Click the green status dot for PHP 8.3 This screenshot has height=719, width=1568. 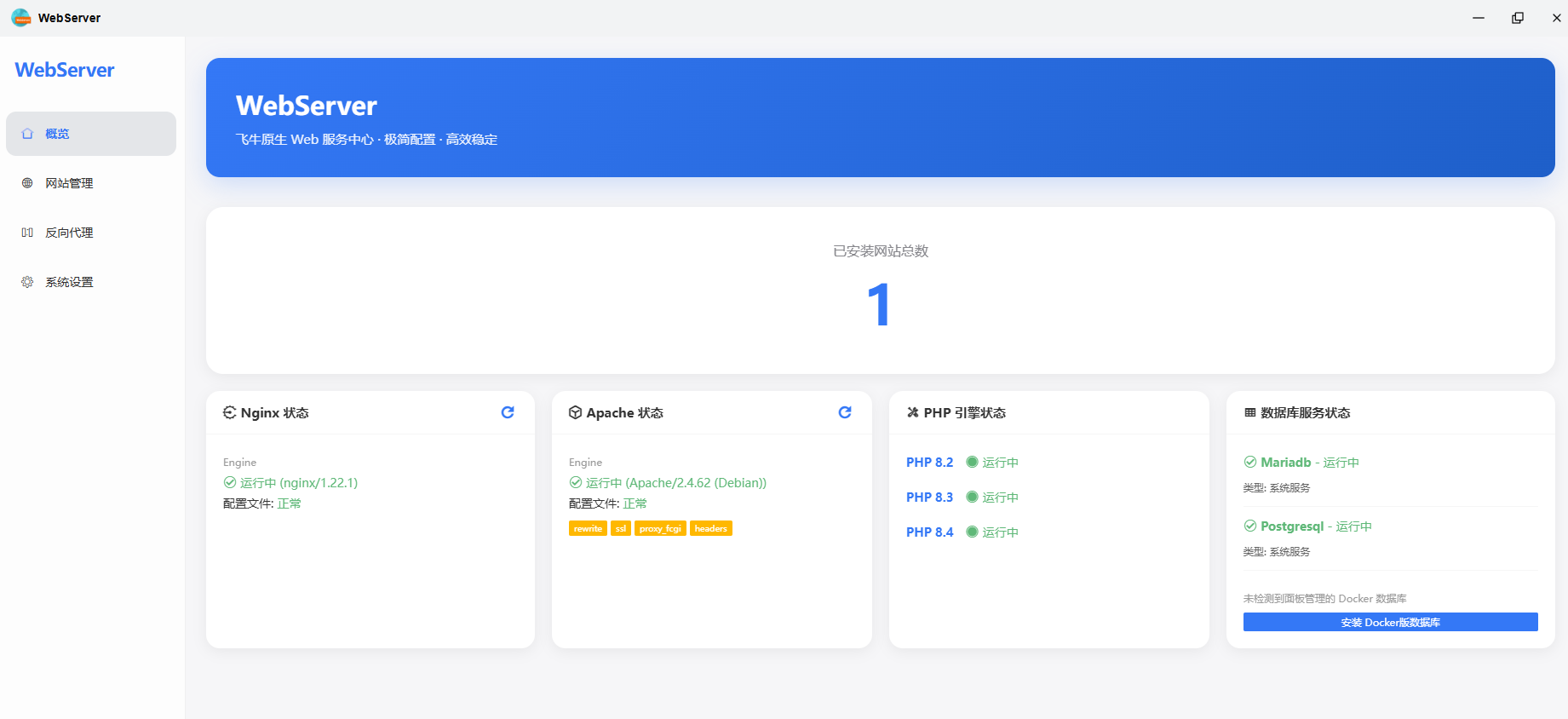972,497
